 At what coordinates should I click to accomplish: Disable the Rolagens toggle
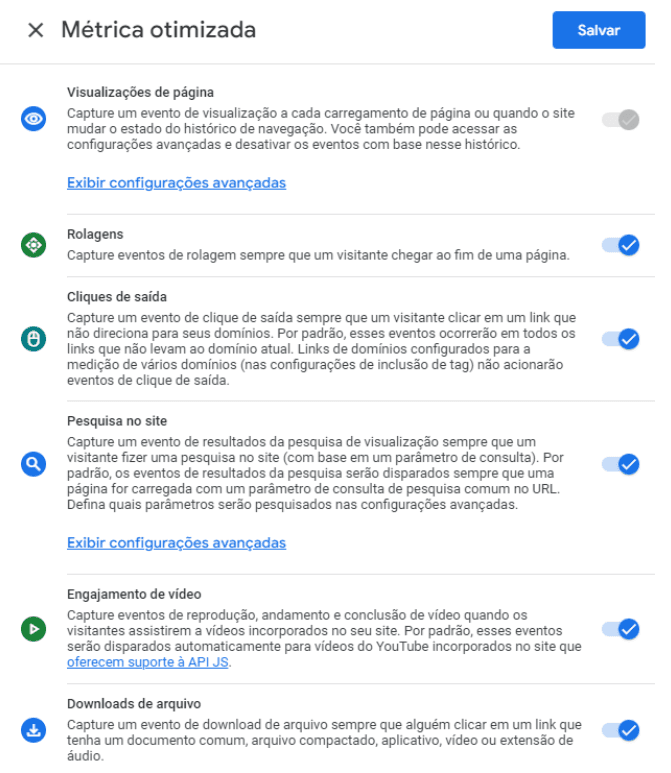tap(621, 244)
